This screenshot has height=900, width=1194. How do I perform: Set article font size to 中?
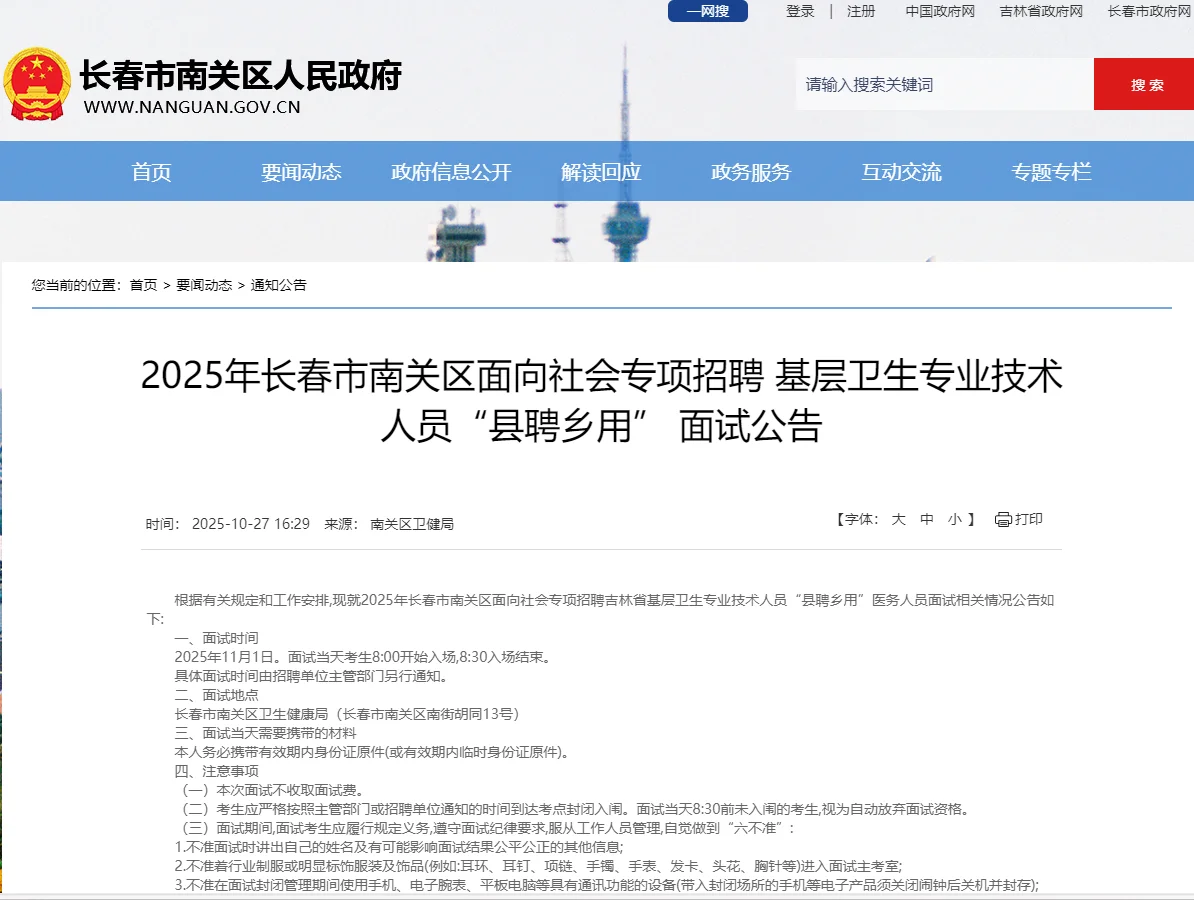tap(925, 519)
